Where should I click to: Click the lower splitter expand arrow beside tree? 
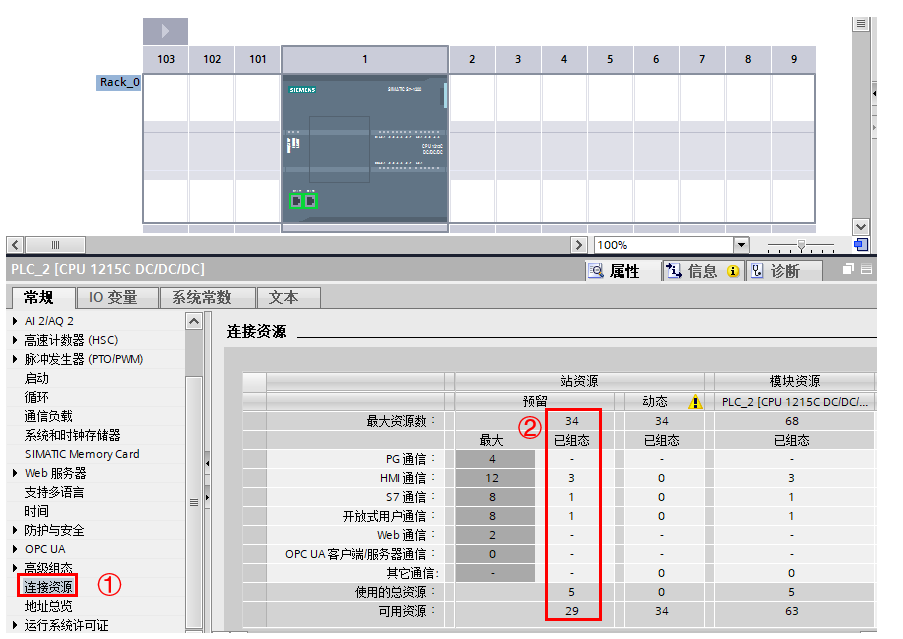(x=207, y=497)
